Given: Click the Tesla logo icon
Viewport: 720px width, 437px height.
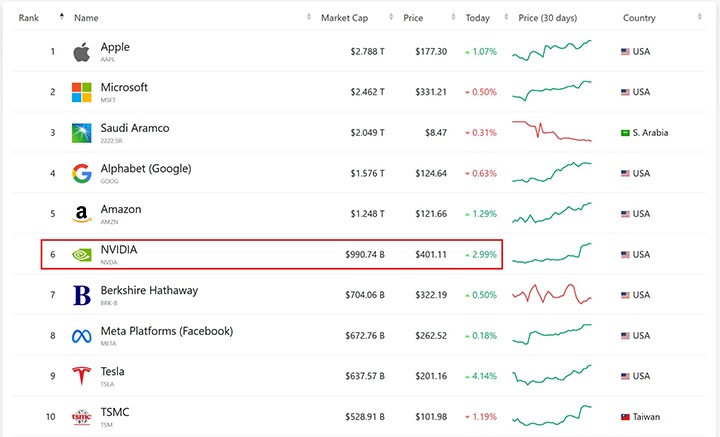Looking at the screenshot, I should click(81, 377).
